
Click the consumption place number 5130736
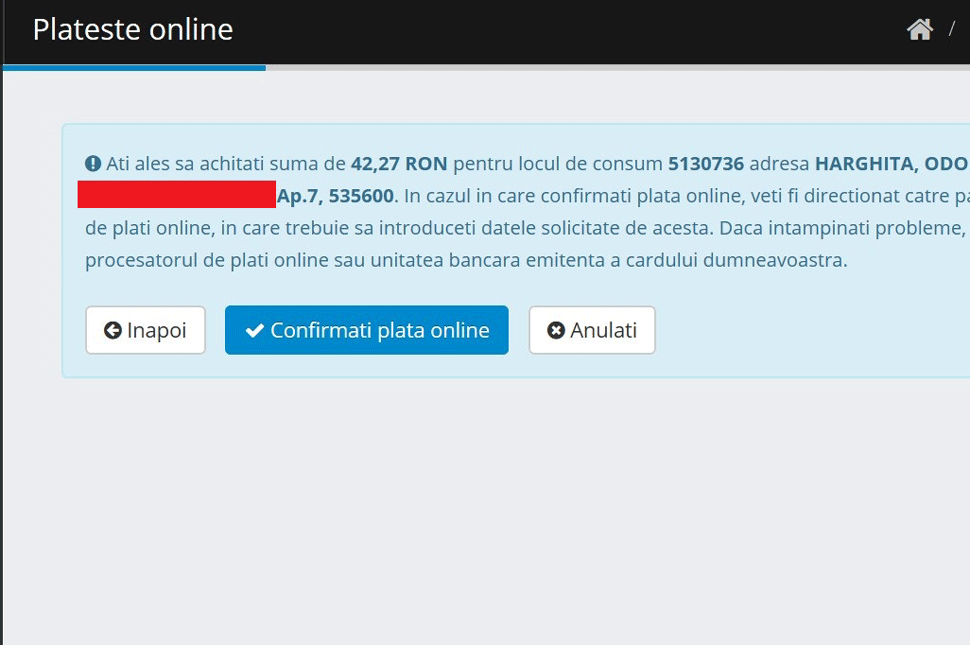click(706, 164)
